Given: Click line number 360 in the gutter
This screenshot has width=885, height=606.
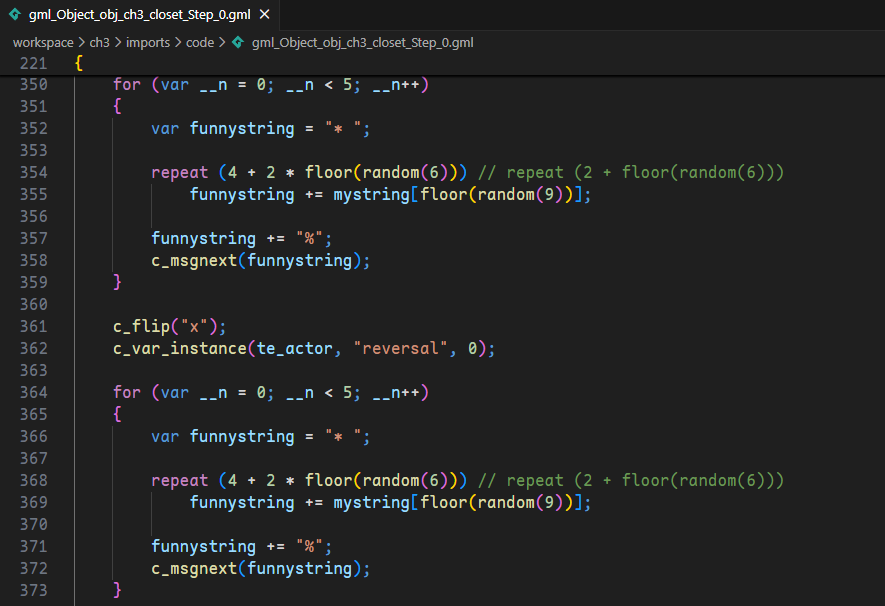Looking at the screenshot, I should click(x=34, y=305).
